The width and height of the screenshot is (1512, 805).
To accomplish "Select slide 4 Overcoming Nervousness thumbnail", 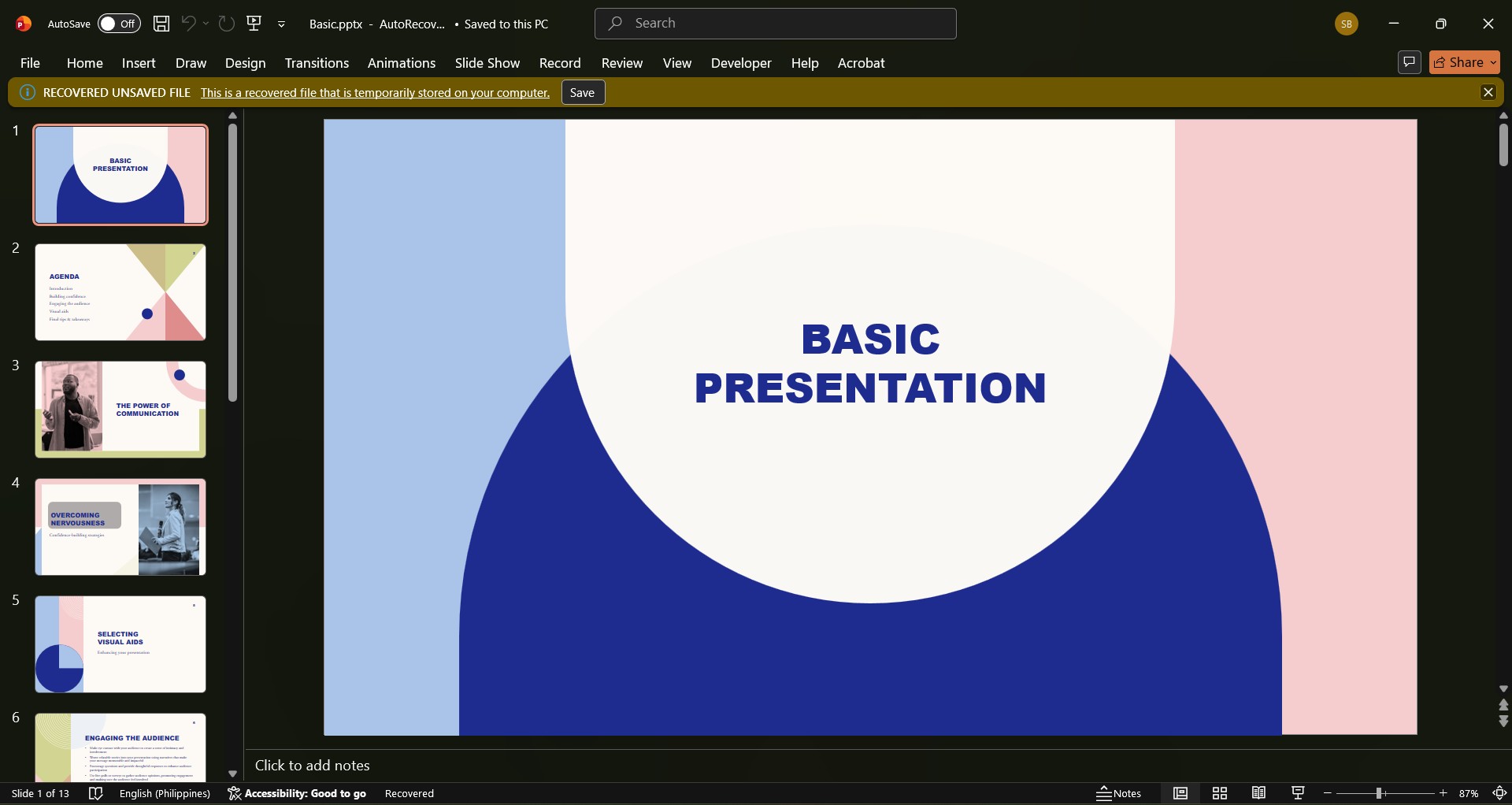I will (x=120, y=527).
